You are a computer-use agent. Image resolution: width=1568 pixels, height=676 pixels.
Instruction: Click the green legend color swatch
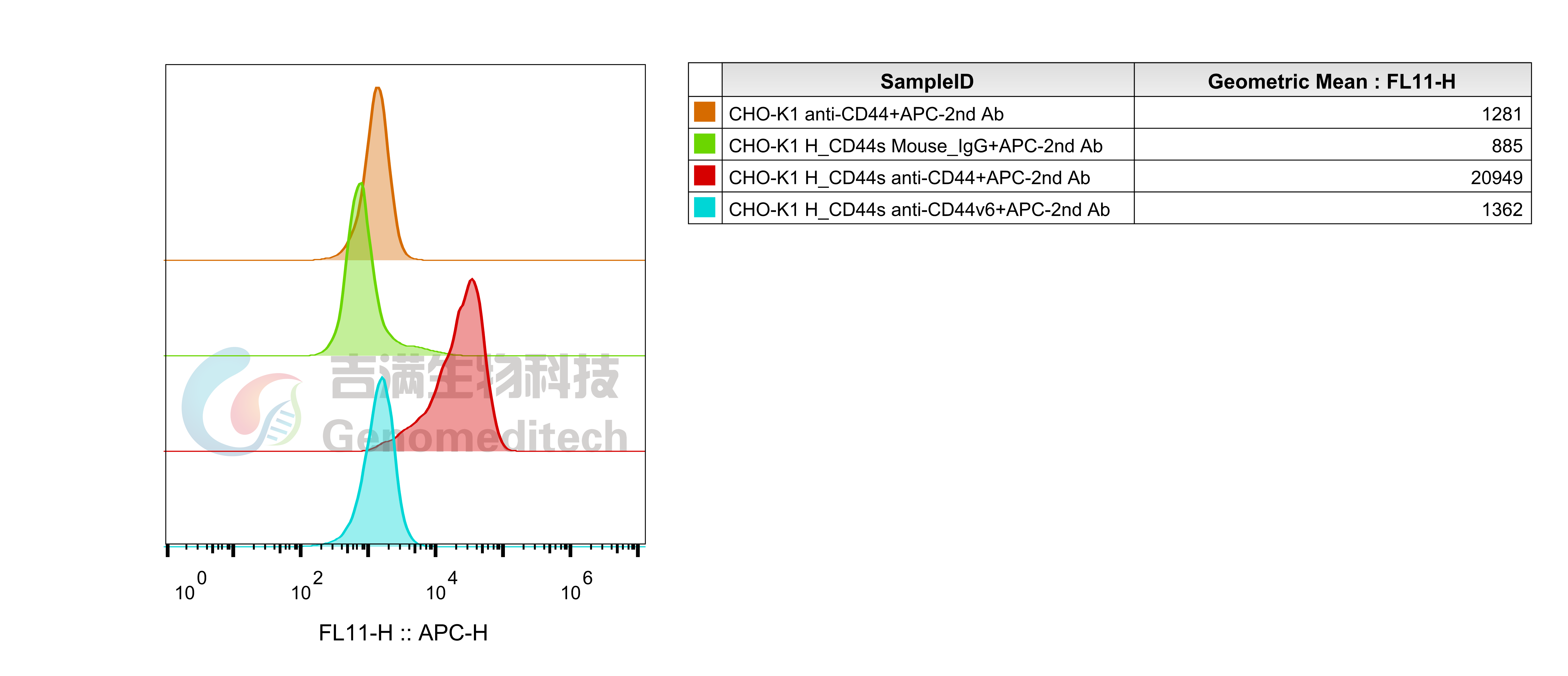(x=704, y=144)
